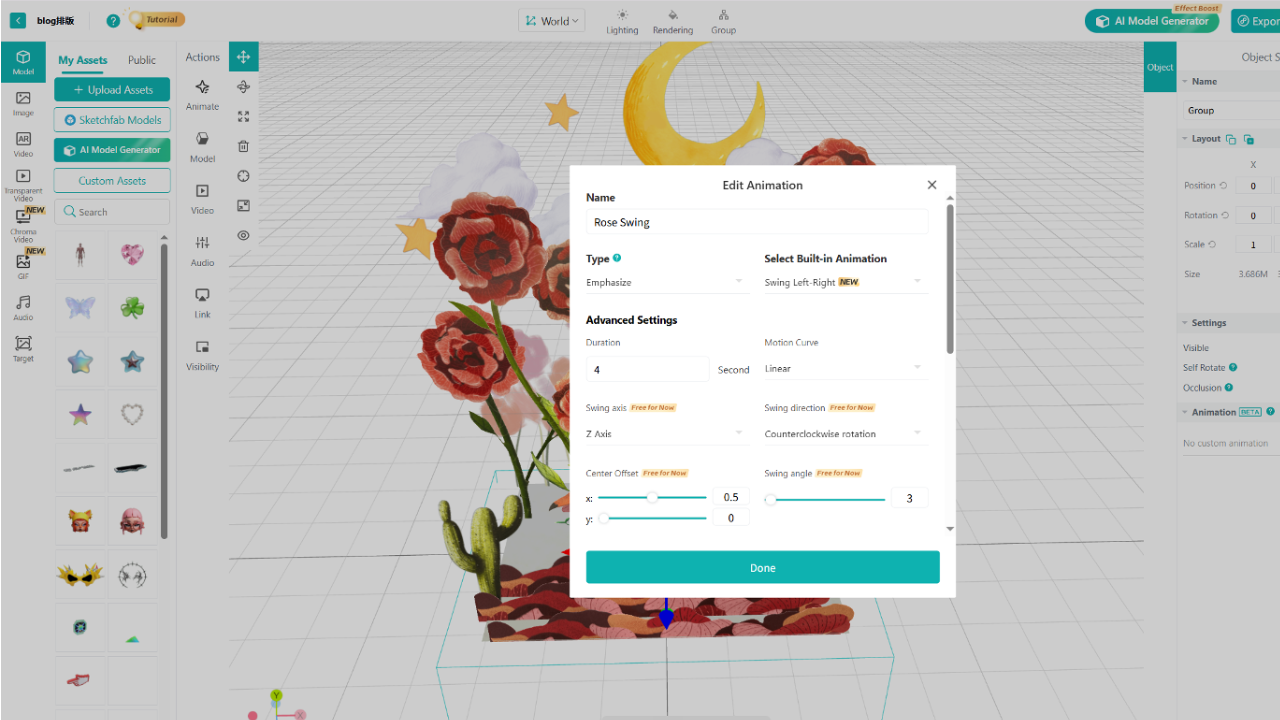Open the World view mode menu
The width and height of the screenshot is (1280, 720).
click(x=551, y=19)
